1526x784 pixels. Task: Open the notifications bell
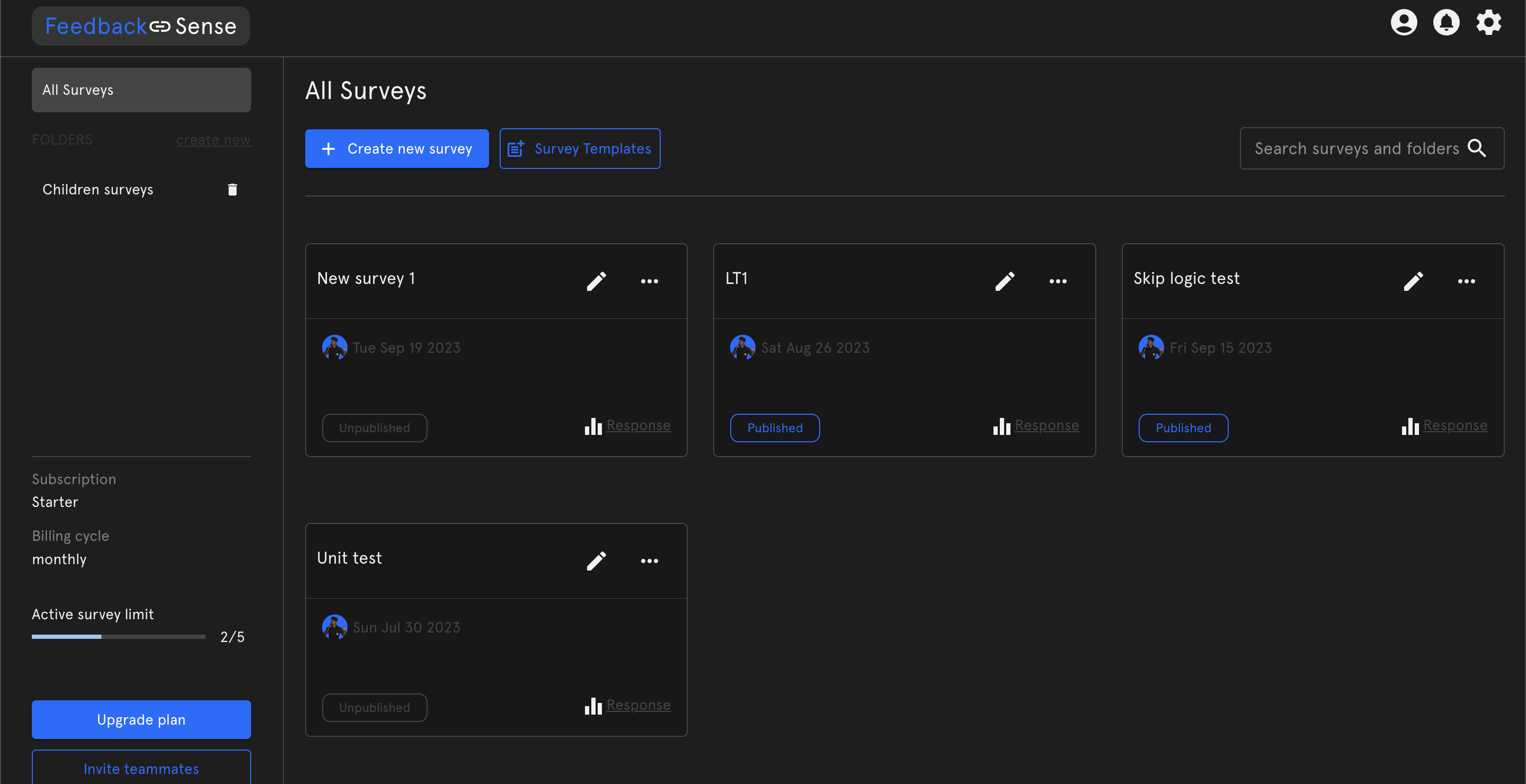[x=1446, y=23]
